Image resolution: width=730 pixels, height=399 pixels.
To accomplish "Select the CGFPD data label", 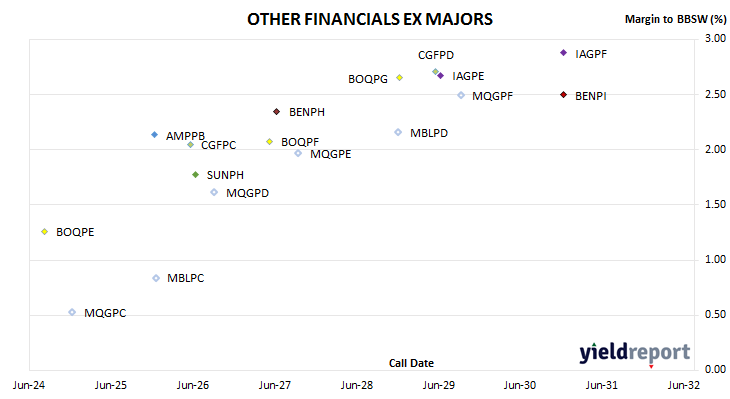I will [x=436, y=55].
